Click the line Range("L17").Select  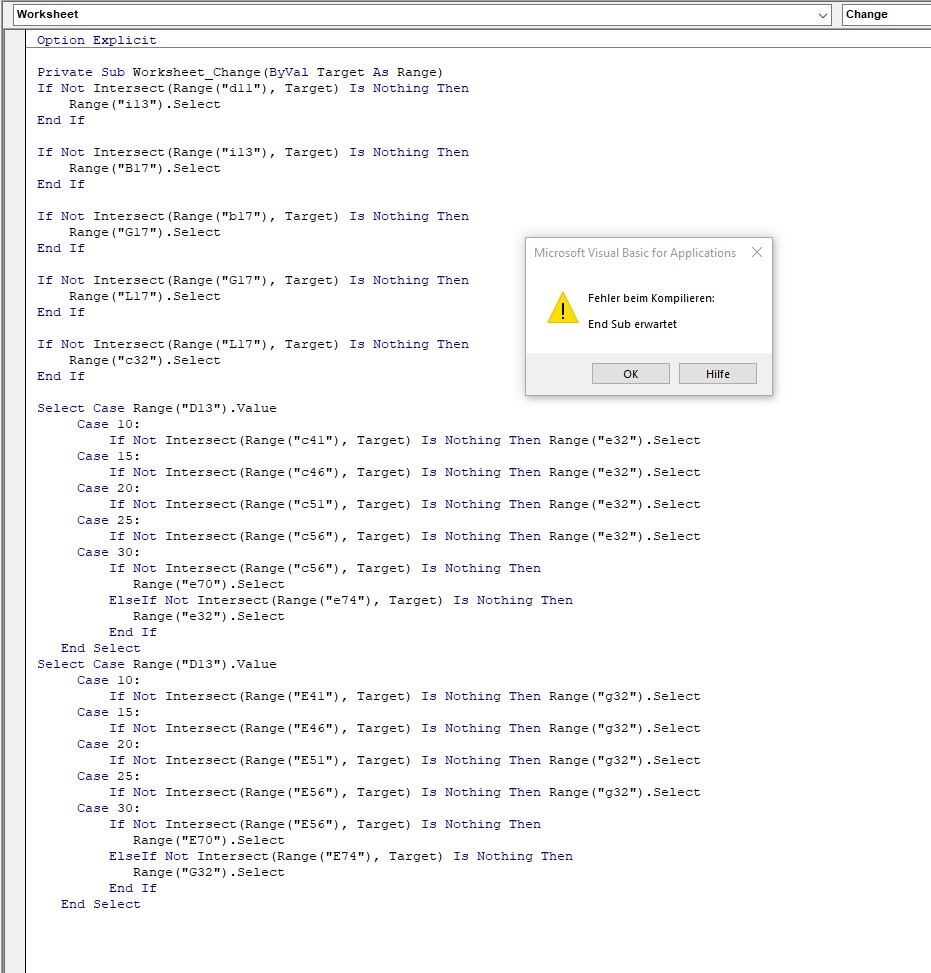(145, 296)
